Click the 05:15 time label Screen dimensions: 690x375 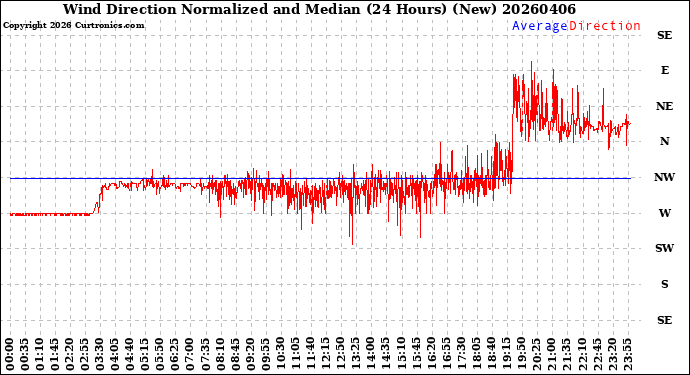[145, 354]
